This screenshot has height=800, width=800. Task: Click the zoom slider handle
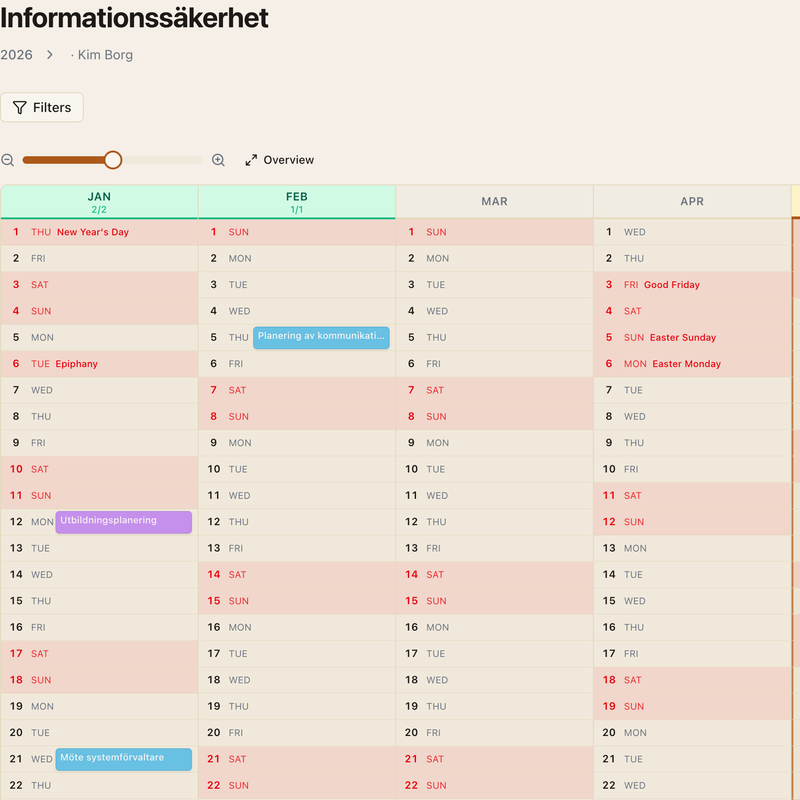(113, 160)
